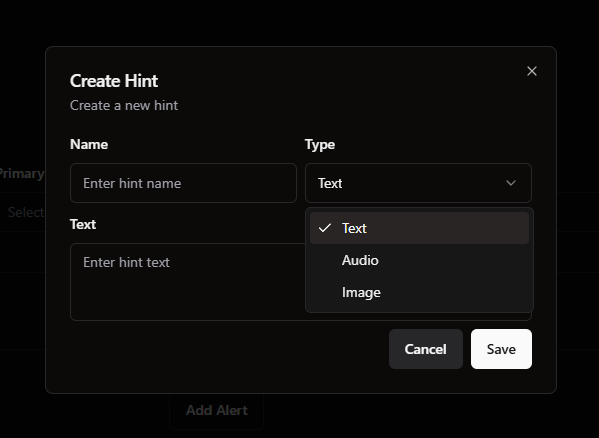Screen dimensions: 599x438
Task: Click the Create a new hint subtitle
Action: (x=124, y=105)
